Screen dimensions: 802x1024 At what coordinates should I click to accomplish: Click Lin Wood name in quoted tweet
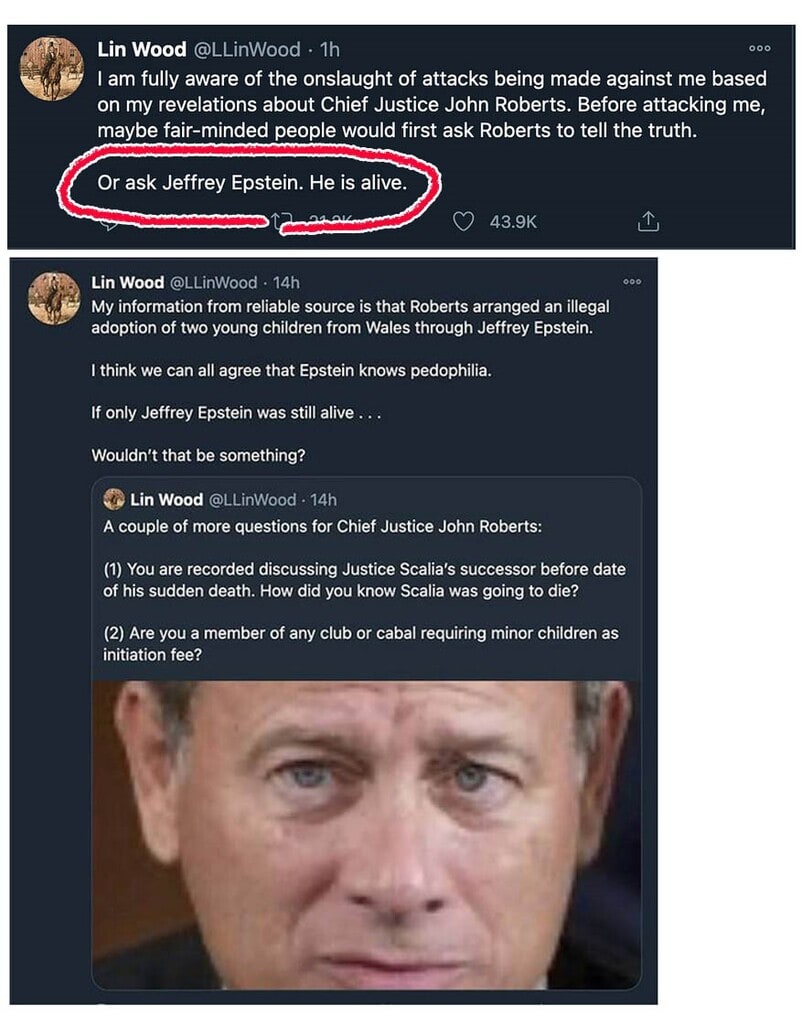167,500
